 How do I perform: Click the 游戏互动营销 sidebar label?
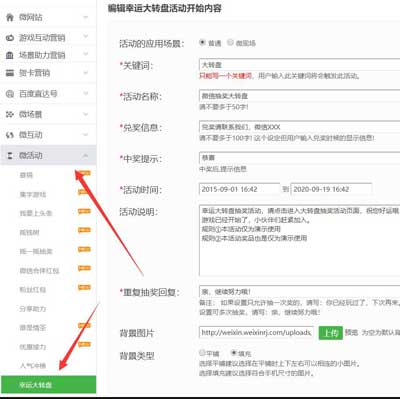42,38
